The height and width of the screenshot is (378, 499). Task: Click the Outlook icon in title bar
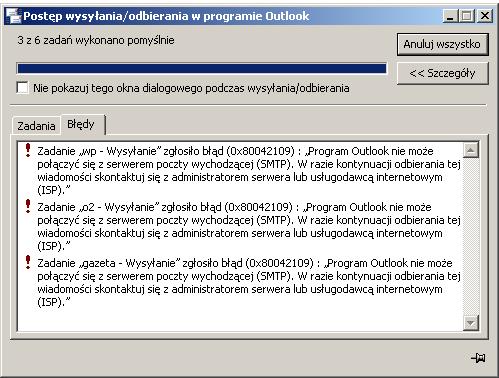pyautogui.click(x=13, y=16)
